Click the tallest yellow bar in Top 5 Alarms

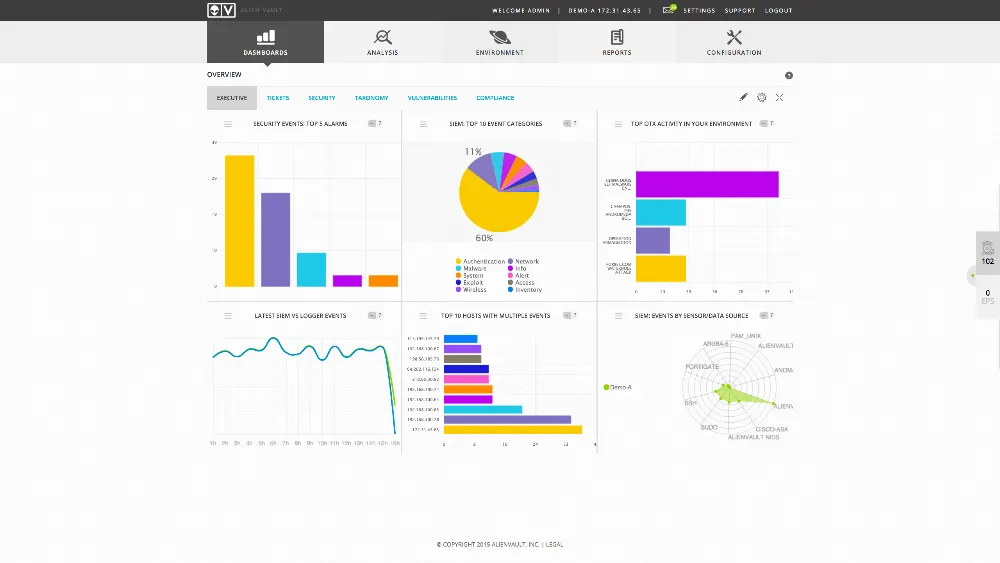click(239, 220)
